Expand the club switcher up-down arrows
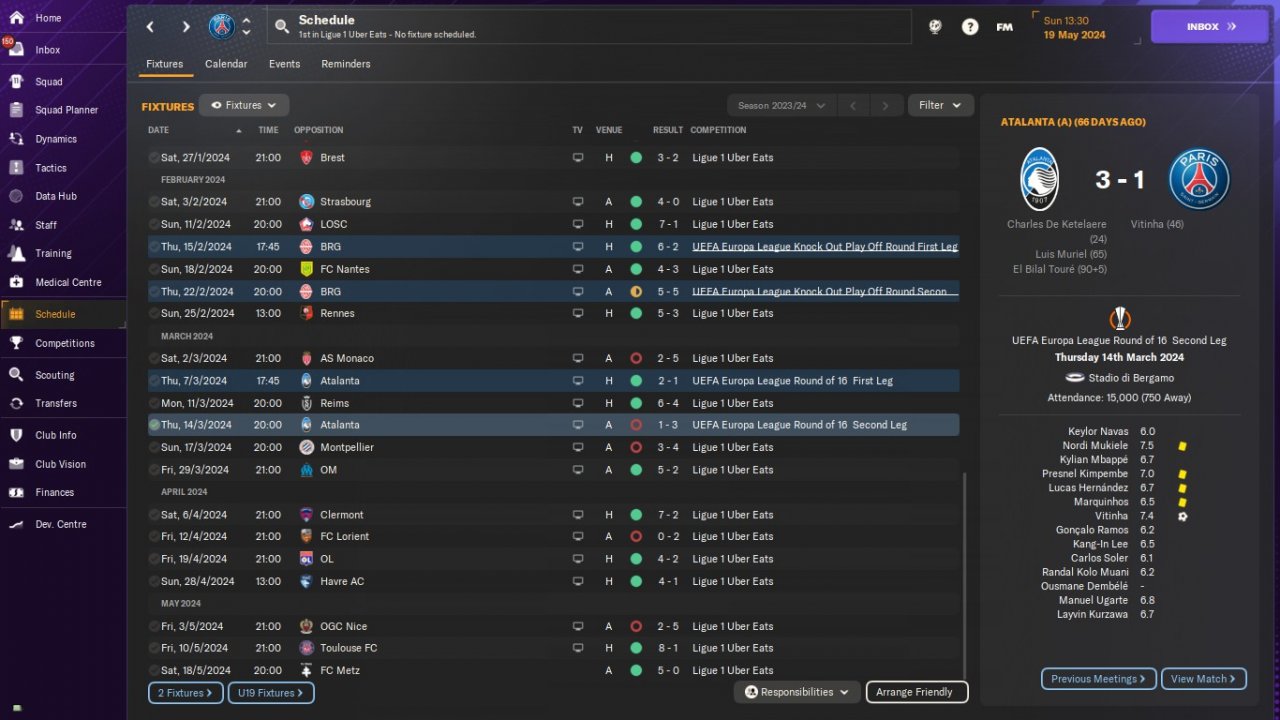The height and width of the screenshot is (720, 1280). point(246,27)
